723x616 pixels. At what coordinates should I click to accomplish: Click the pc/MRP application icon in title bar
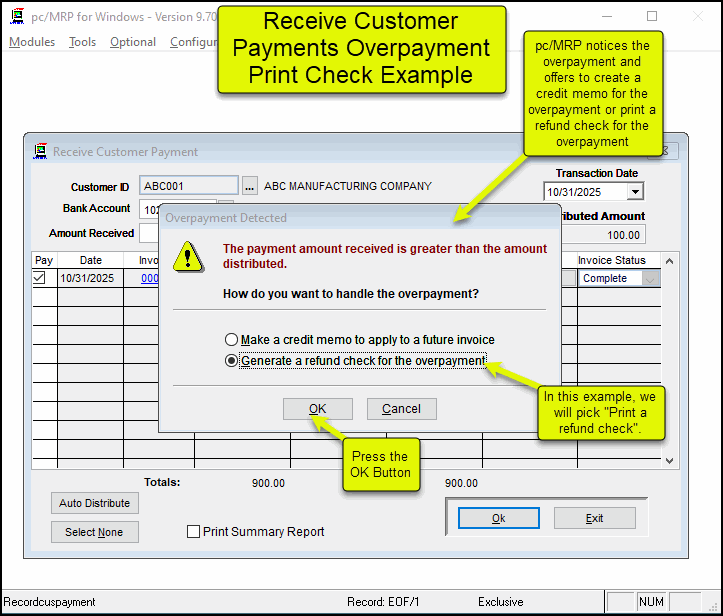pyautogui.click(x=17, y=17)
